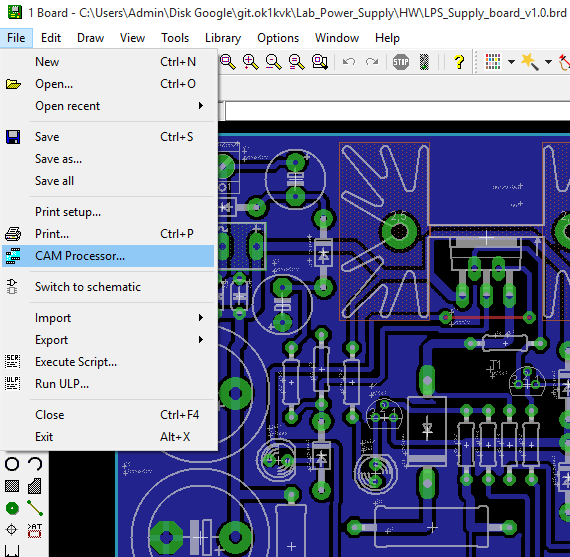Screen dimensions: 570x557
Task: Click the EAGLE board icon in title bar
Action: coord(15,12)
